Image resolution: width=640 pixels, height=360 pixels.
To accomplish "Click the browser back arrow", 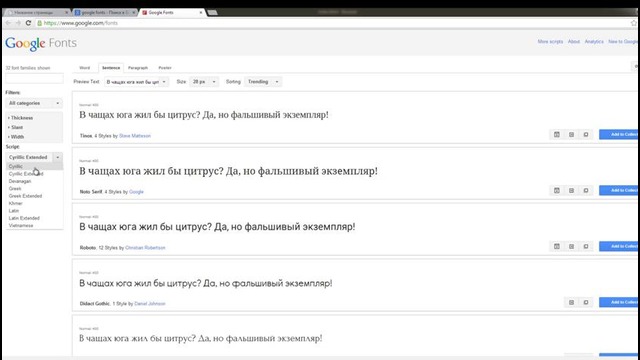I will tap(8, 23).
